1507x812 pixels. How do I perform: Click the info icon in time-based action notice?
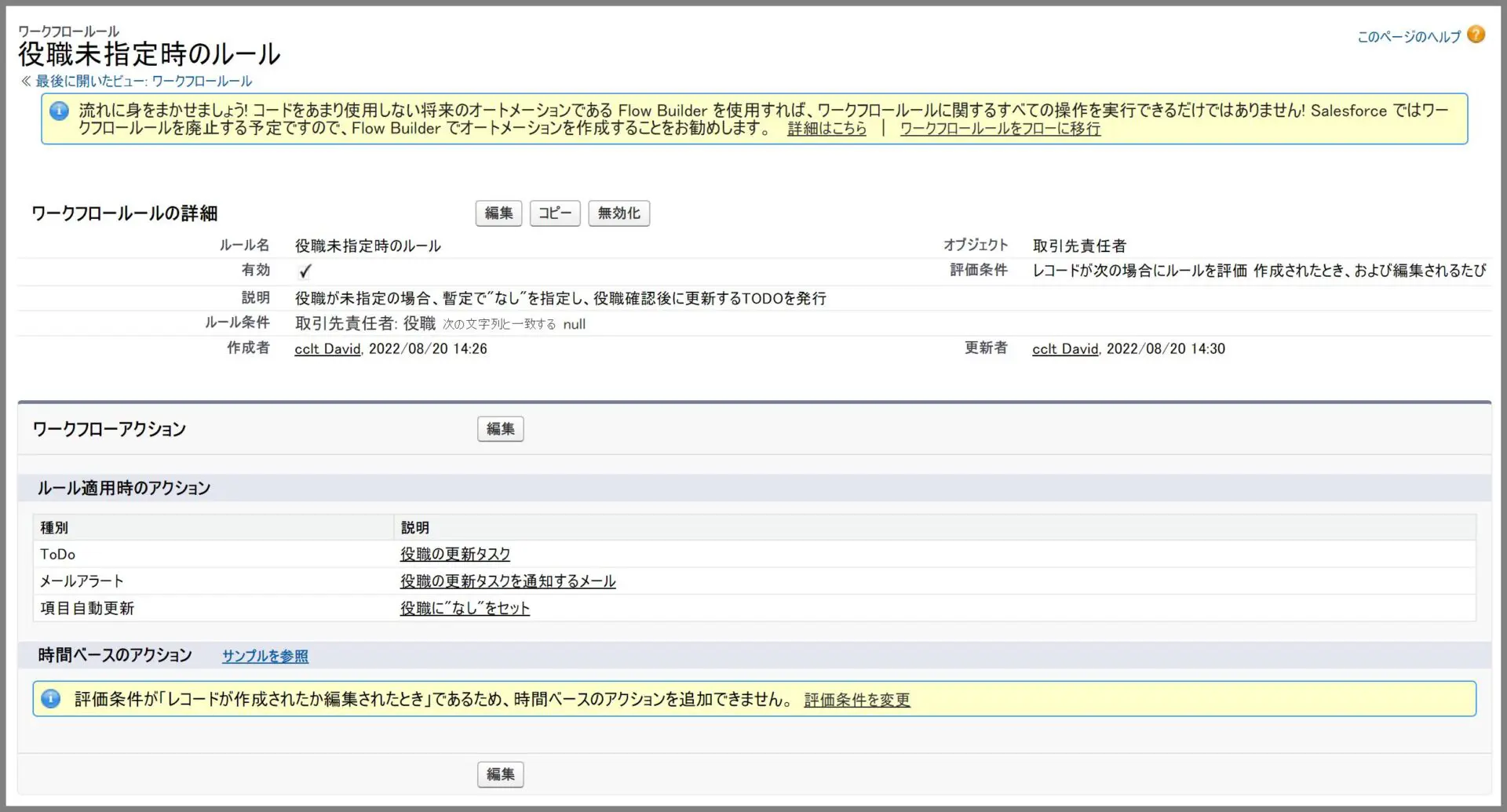[x=51, y=698]
